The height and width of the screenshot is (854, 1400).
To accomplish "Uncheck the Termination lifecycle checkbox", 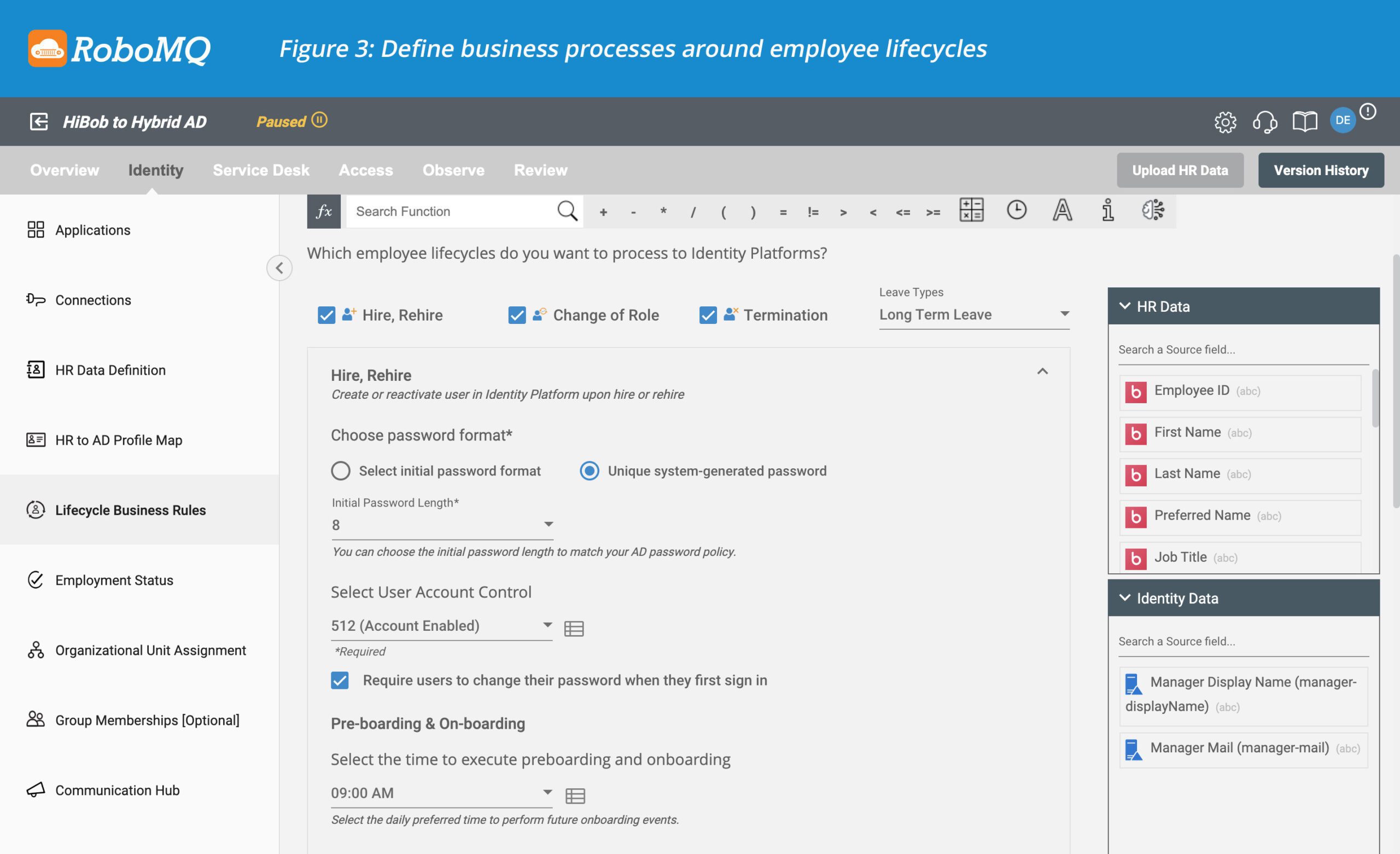I will pos(708,315).
